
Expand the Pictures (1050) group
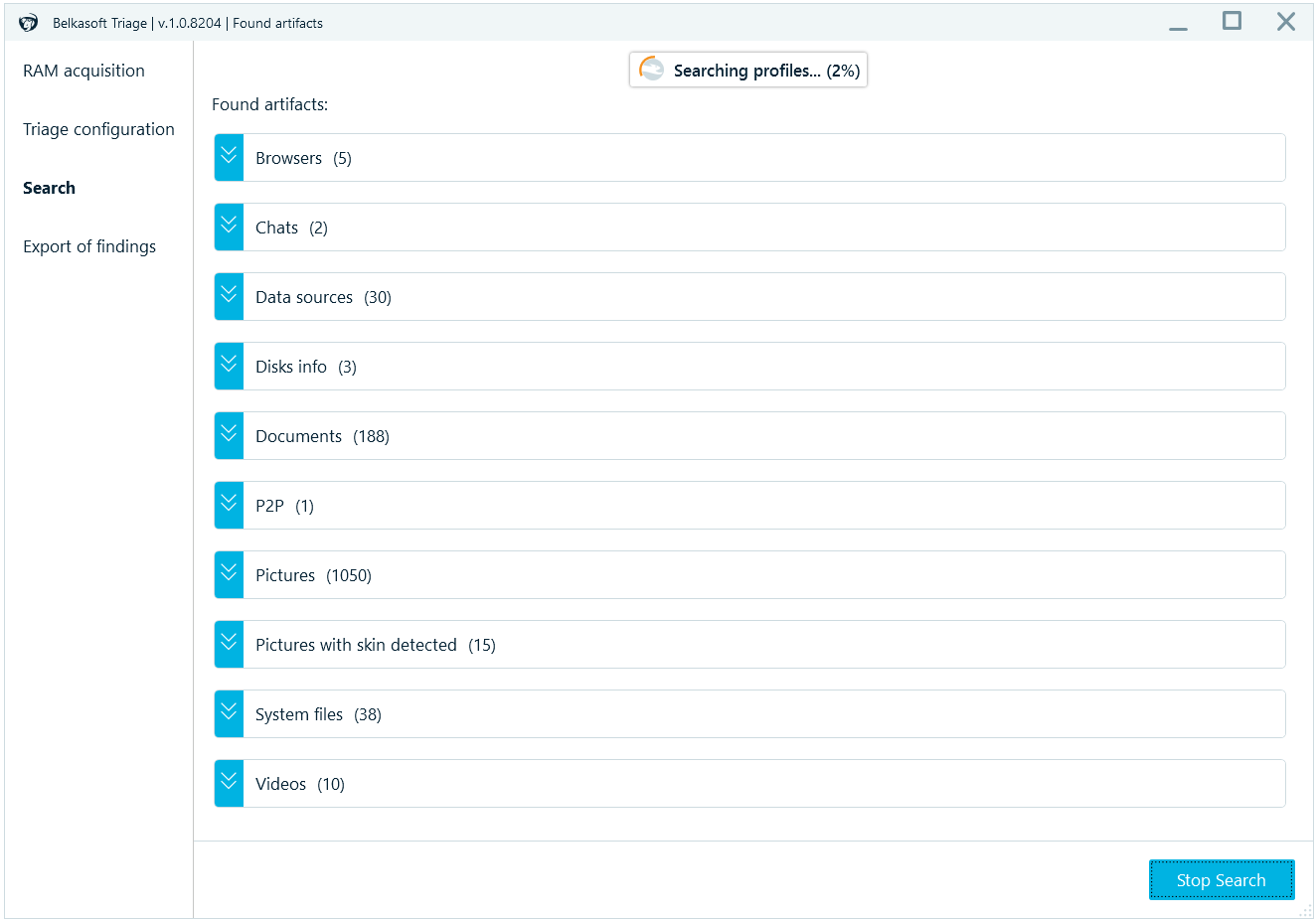click(229, 575)
